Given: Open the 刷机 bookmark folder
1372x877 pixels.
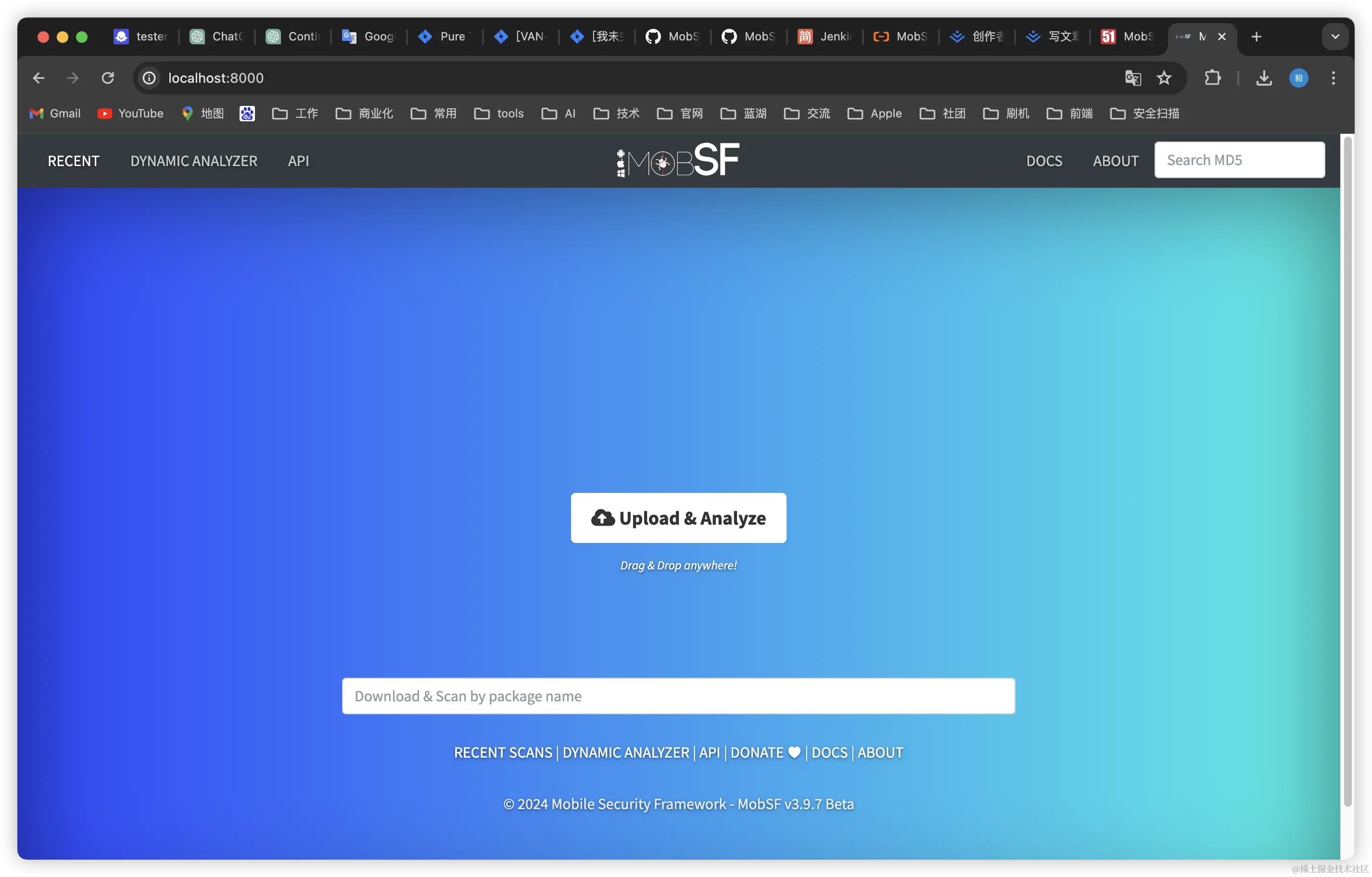Looking at the screenshot, I should click(x=1006, y=114).
